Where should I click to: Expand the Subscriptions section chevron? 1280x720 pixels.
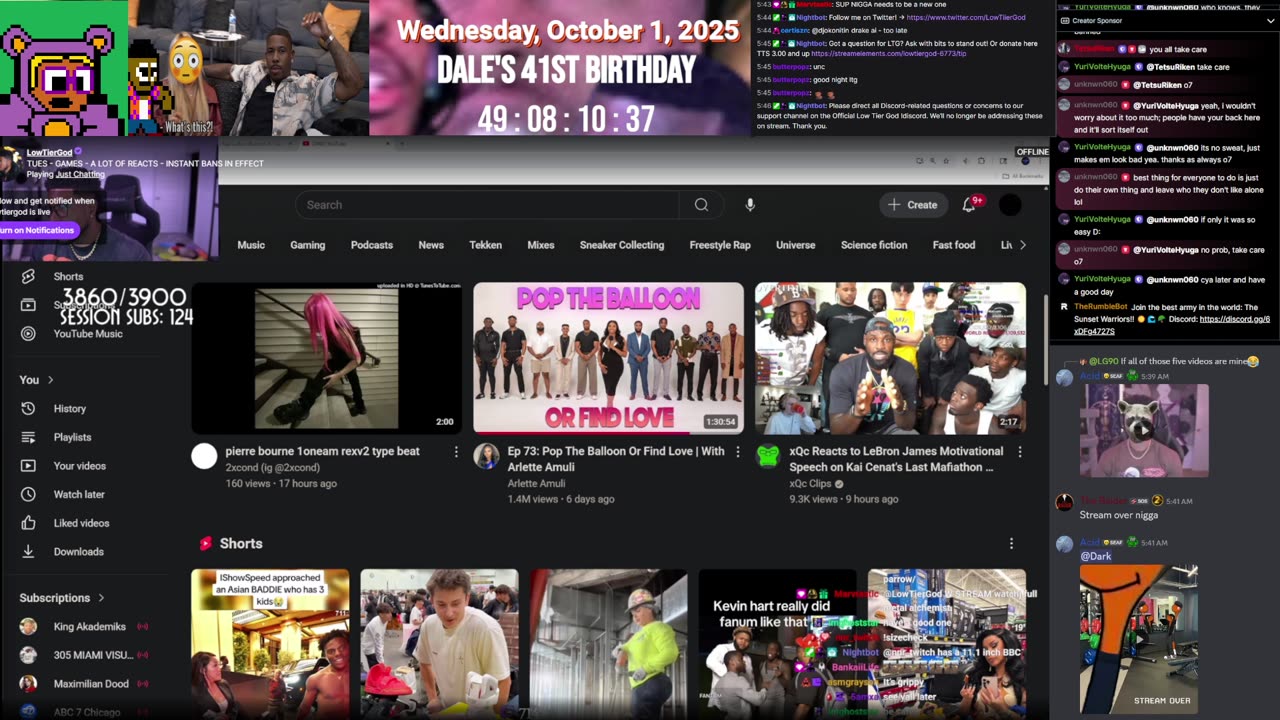[101, 598]
